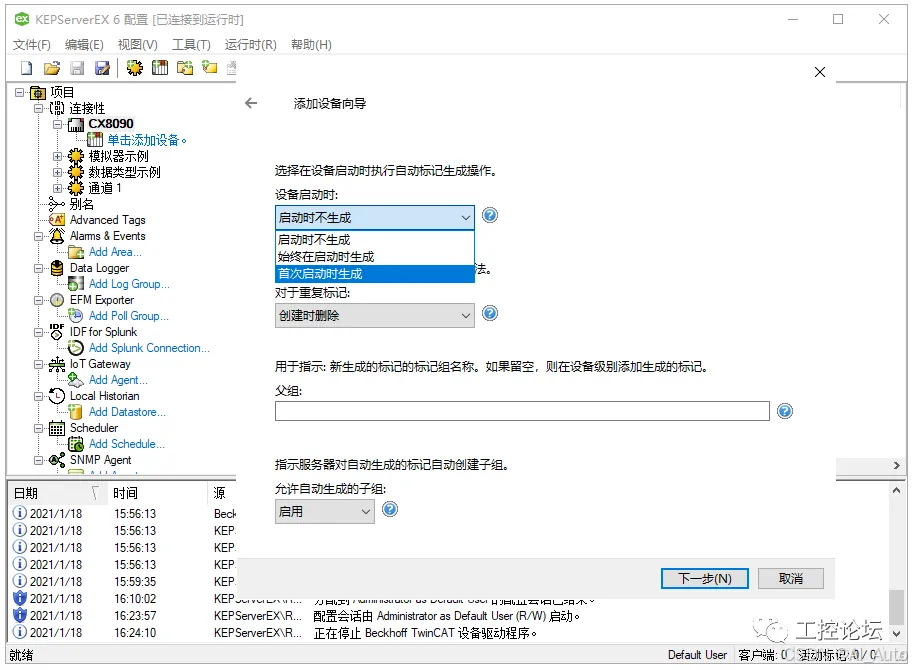912x670 pixels.
Task: Click the 时间 column header in log
Action: point(157,493)
